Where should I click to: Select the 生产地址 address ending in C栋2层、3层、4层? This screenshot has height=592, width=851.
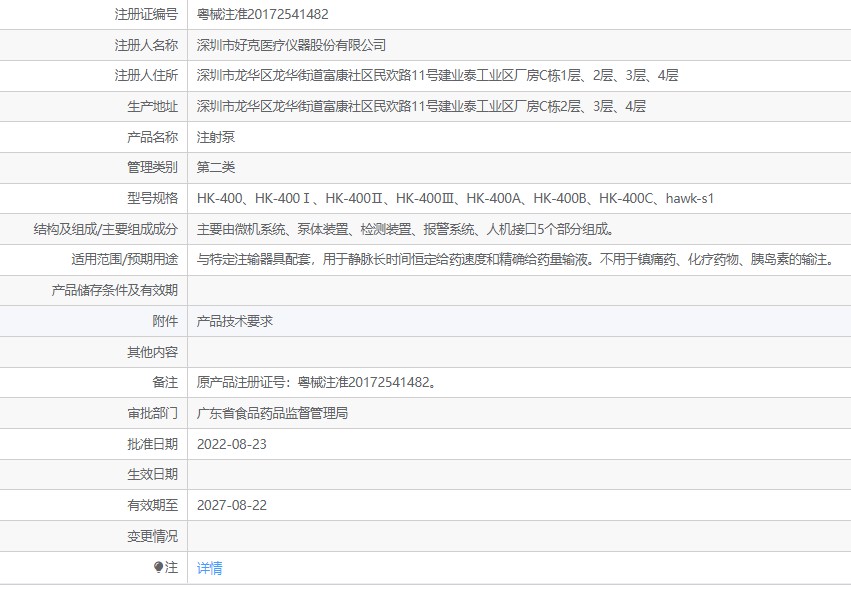coord(421,106)
